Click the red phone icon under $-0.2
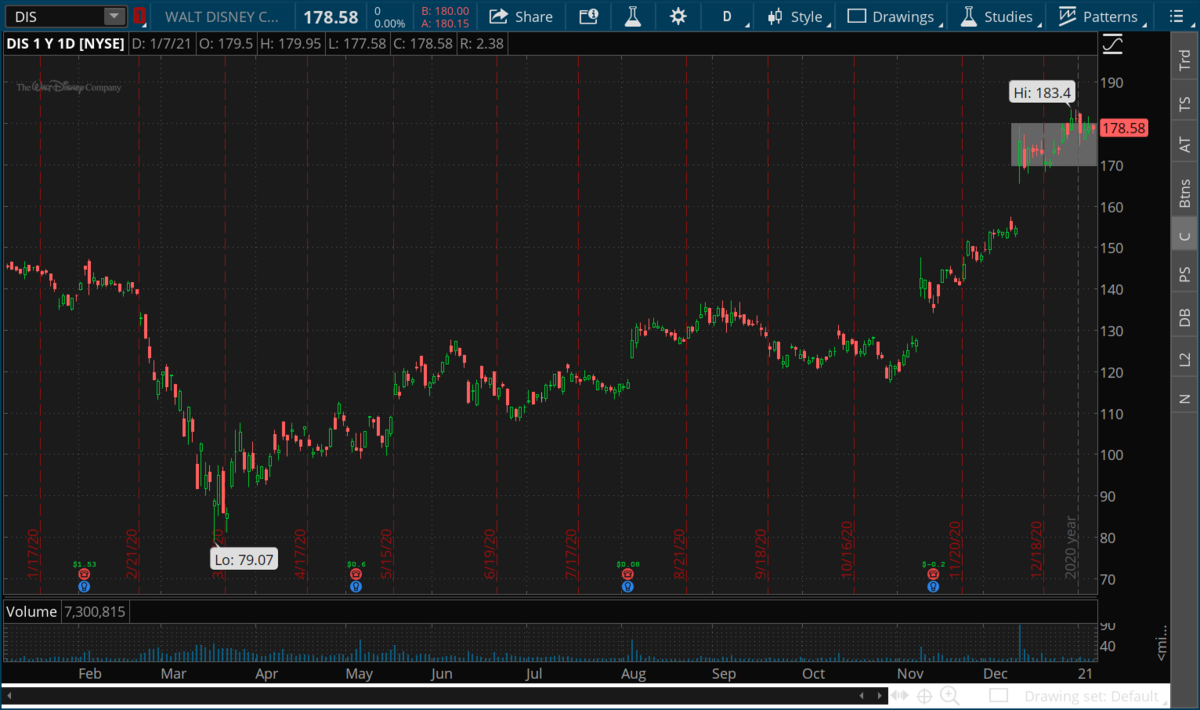 pyautogui.click(x=933, y=575)
